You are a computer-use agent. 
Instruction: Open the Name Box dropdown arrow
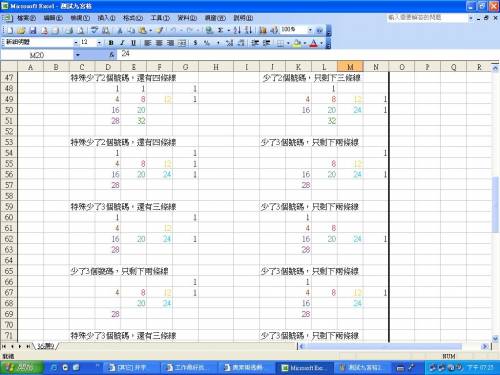coord(78,55)
